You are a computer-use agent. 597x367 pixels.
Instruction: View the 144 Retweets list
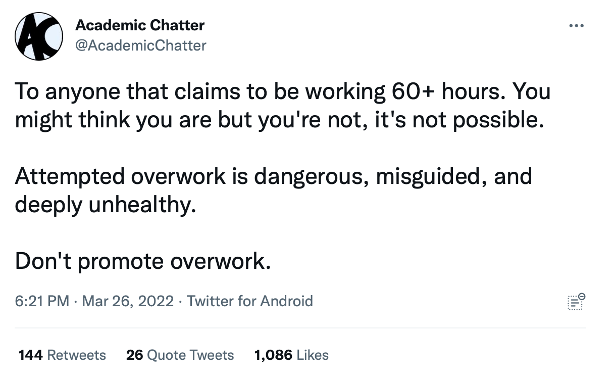pos(62,355)
